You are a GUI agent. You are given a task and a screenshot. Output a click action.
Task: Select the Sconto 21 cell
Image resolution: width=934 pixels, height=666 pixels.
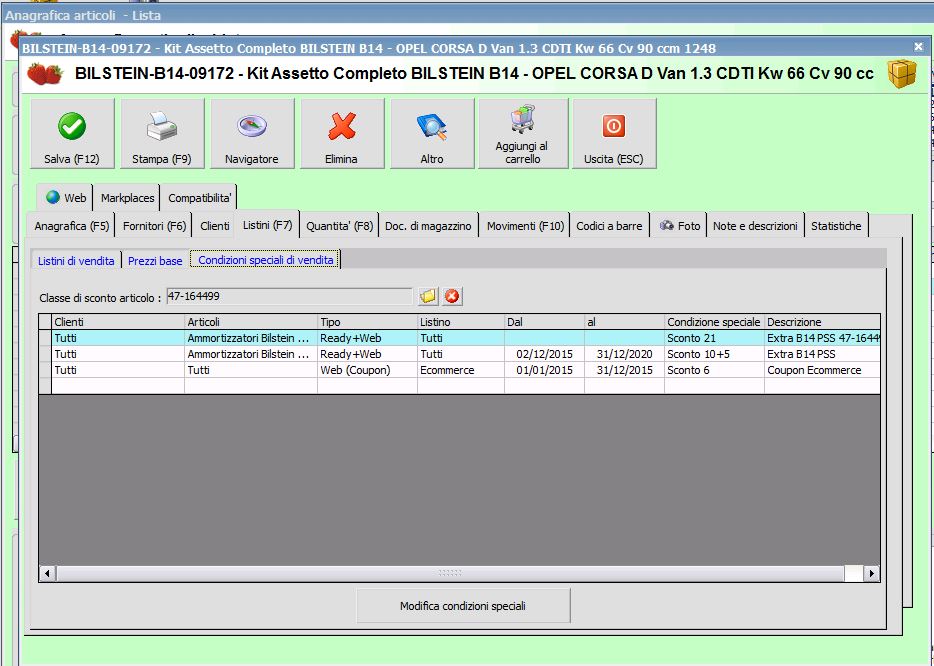pos(714,338)
